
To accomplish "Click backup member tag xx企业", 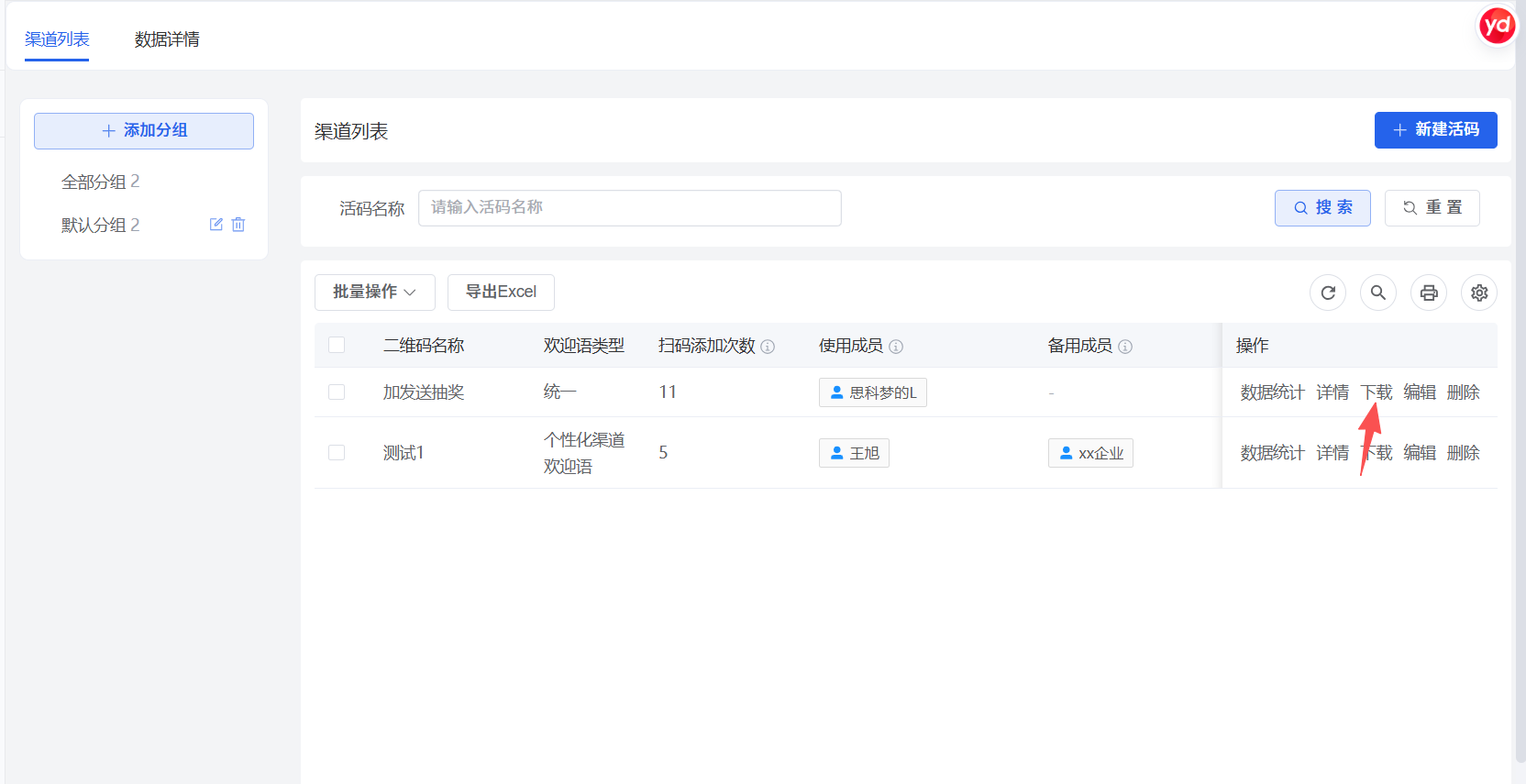I will (x=1090, y=453).
